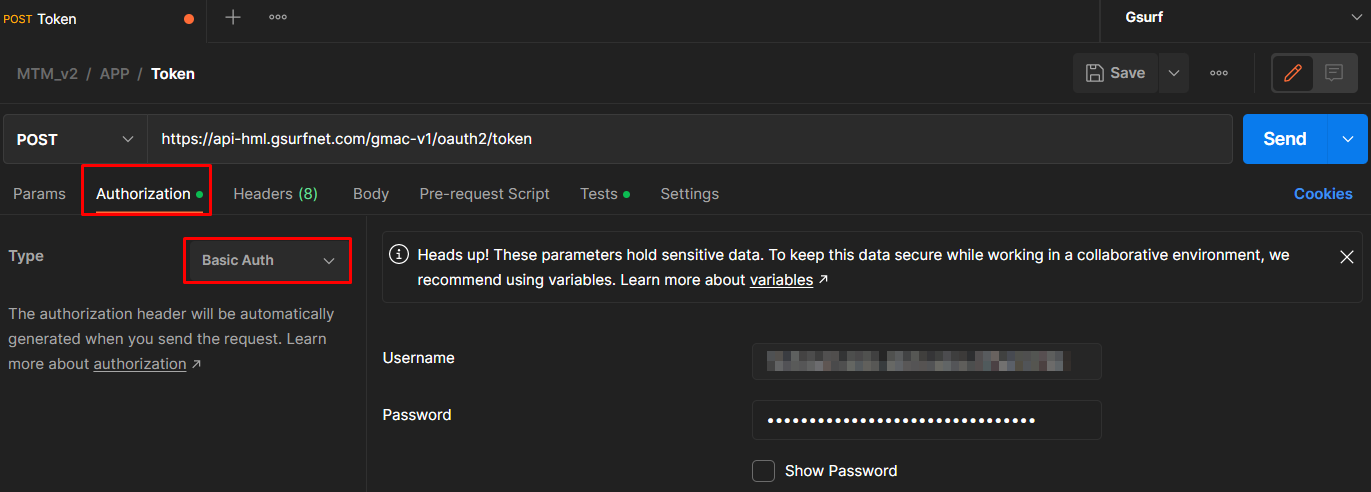Open the Cookies link
Screen dimensions: 1371x492
1322,194
